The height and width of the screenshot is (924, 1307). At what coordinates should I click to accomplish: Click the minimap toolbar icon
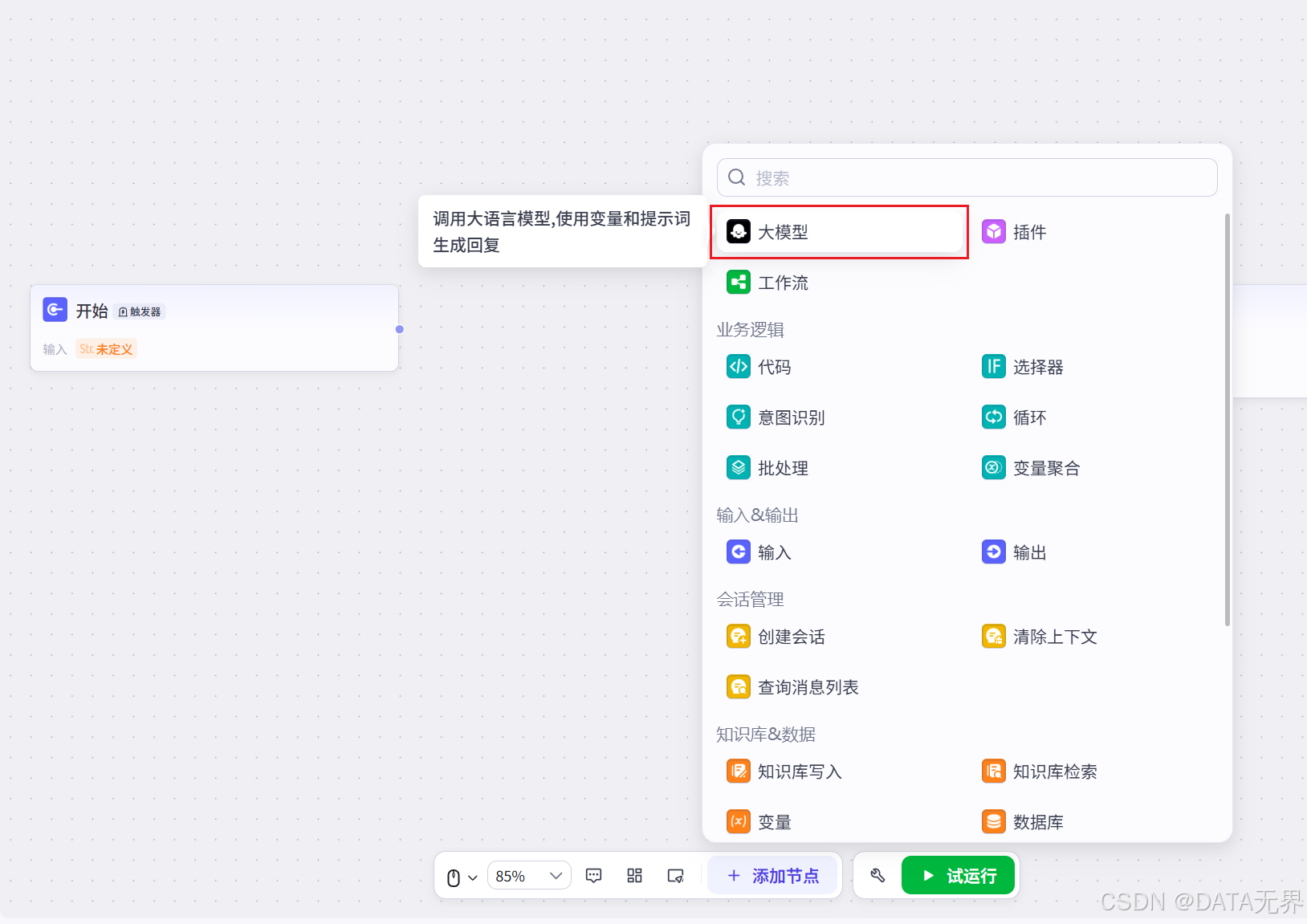(676, 876)
